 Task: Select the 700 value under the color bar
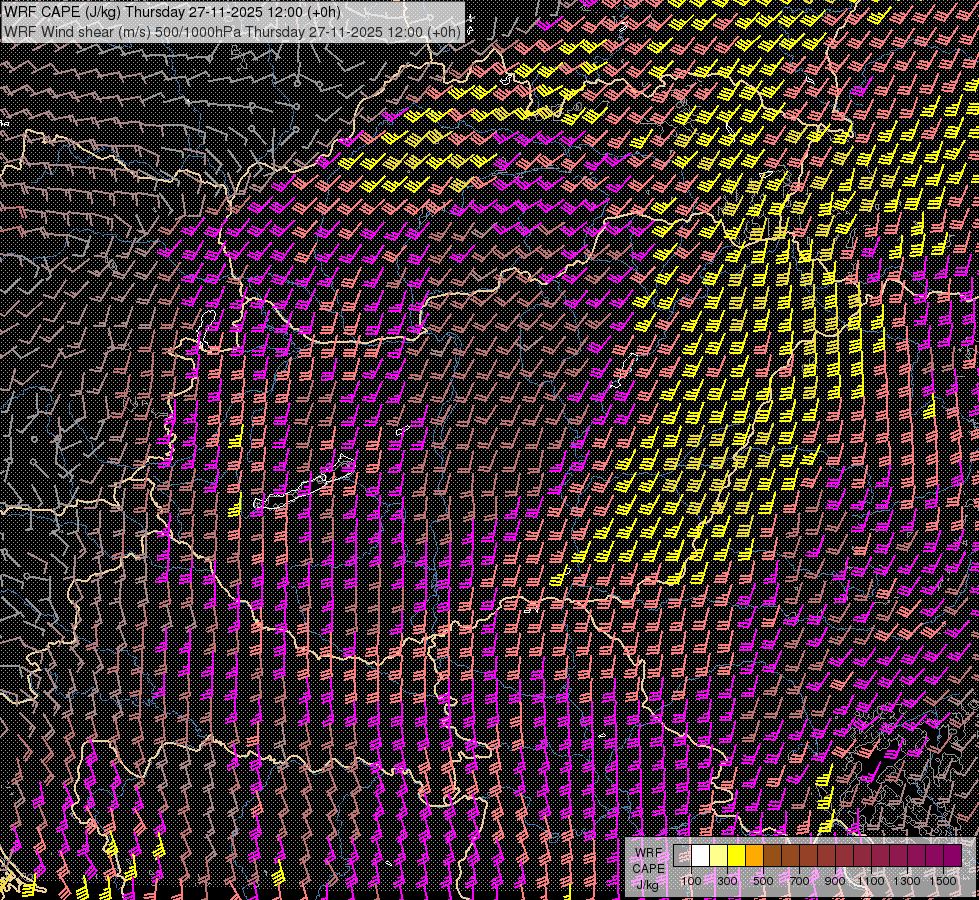pyautogui.click(x=799, y=881)
